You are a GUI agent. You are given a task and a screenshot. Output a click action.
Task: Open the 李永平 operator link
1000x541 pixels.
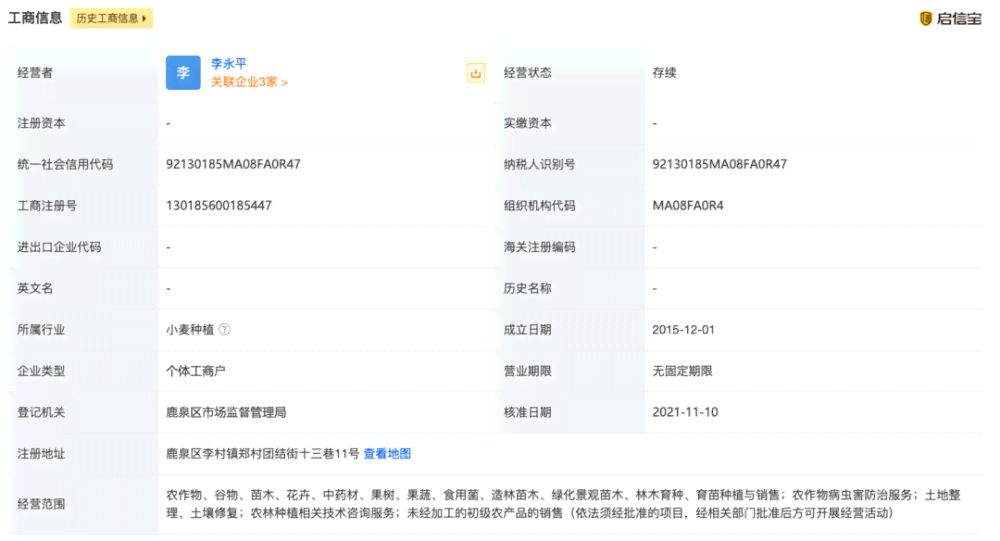pos(228,64)
